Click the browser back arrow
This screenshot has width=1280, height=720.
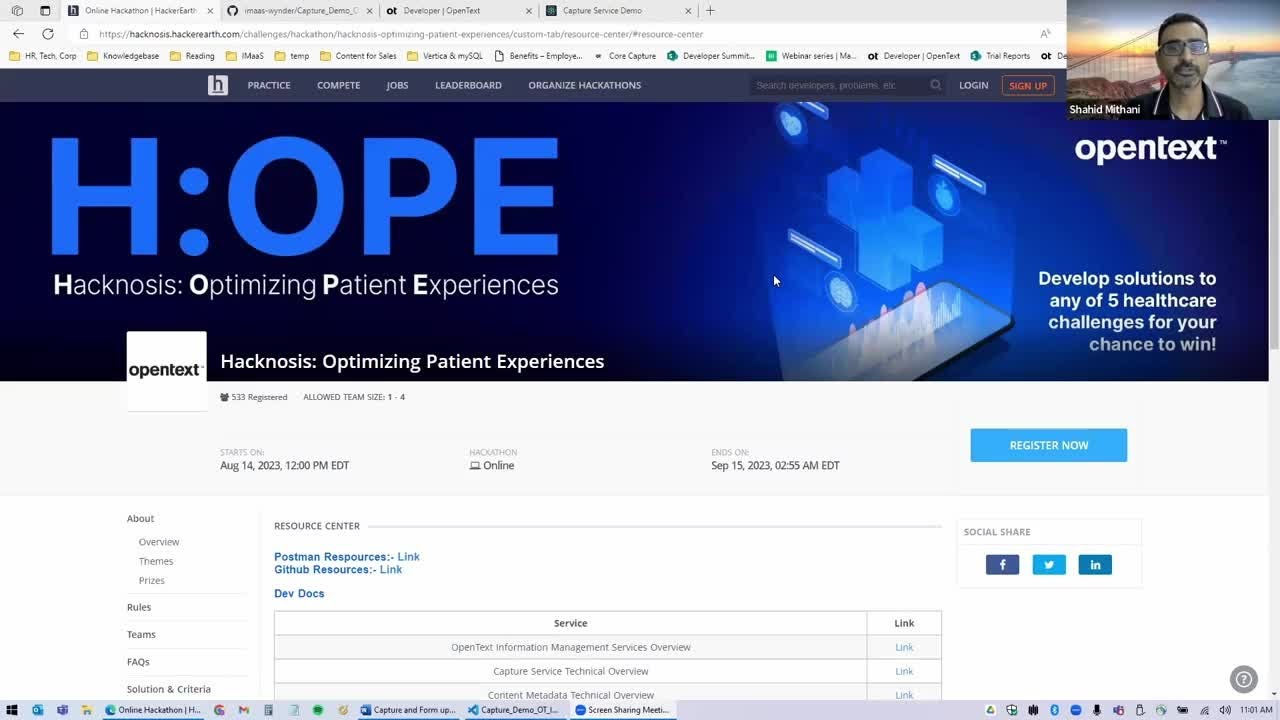18,33
